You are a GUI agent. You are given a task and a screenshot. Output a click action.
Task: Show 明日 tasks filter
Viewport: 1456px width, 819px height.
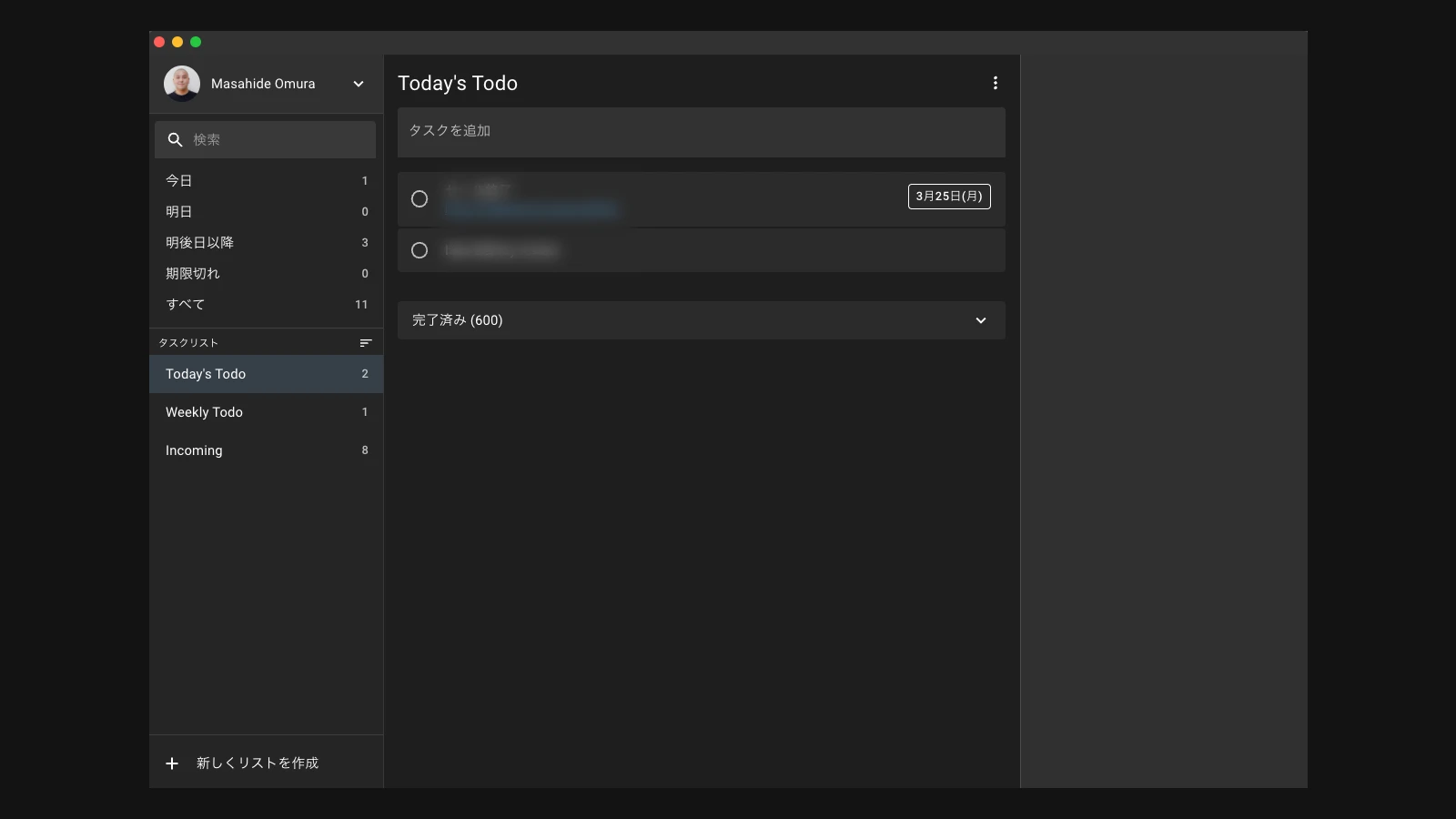coord(179,212)
